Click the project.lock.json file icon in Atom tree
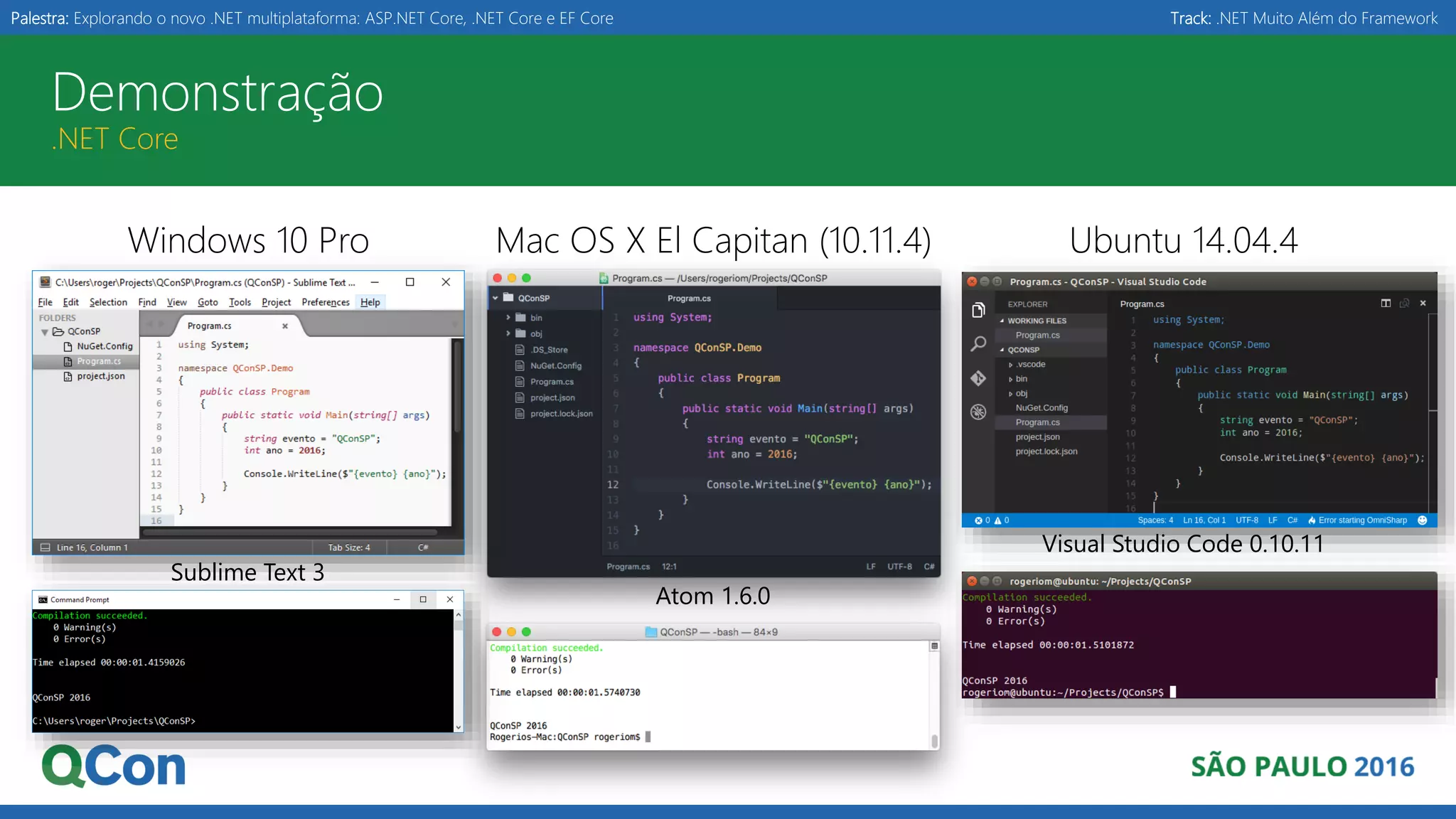 pyautogui.click(x=520, y=414)
